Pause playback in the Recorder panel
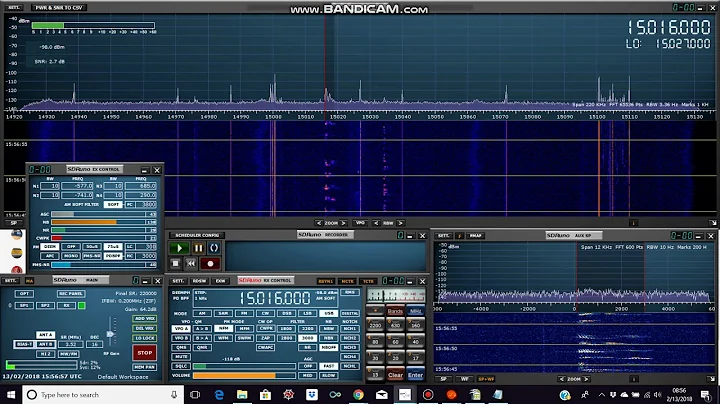 (198, 248)
